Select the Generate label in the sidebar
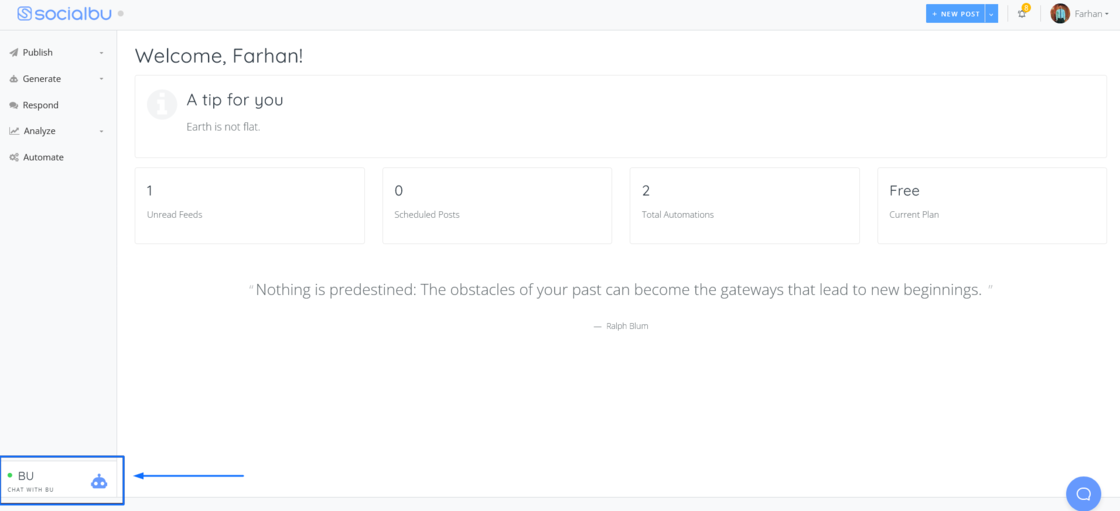1120x511 pixels. pyautogui.click(x=42, y=79)
